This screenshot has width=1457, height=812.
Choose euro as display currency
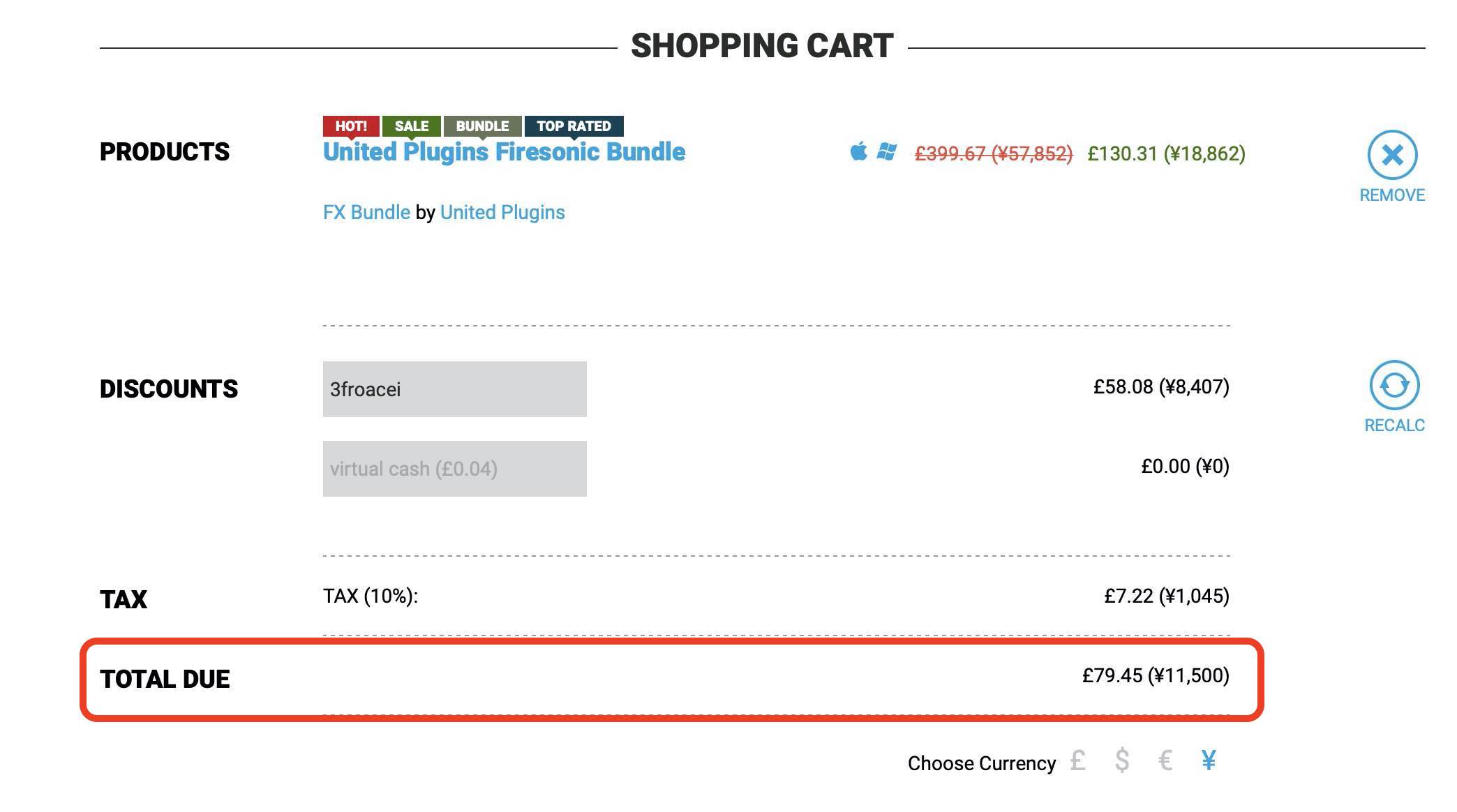click(1165, 760)
